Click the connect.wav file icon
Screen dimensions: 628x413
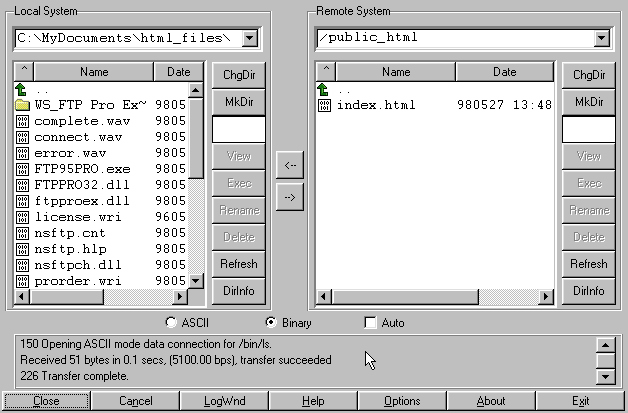click(x=22, y=137)
